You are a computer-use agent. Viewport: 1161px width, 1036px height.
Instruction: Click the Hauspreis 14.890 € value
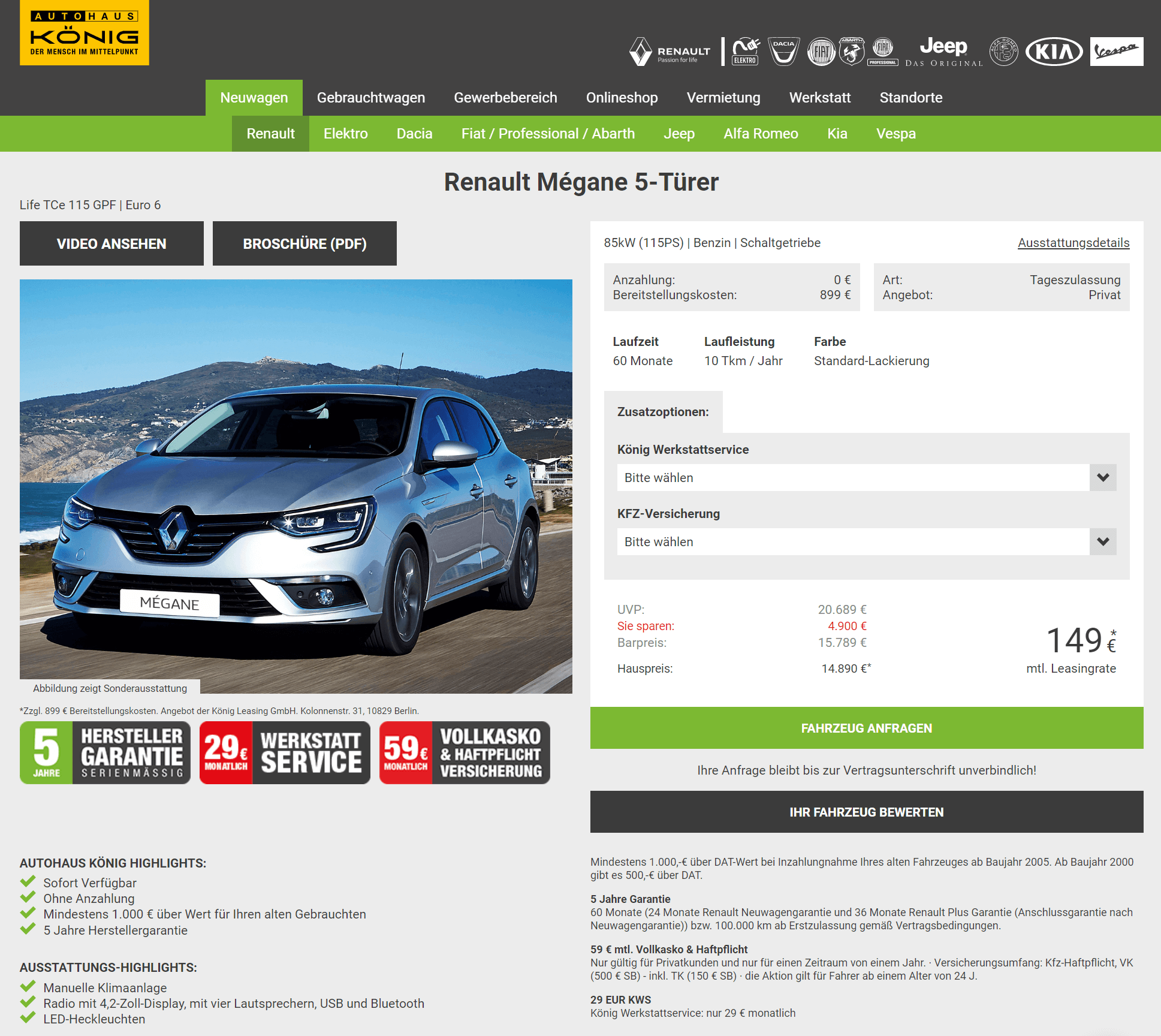846,668
